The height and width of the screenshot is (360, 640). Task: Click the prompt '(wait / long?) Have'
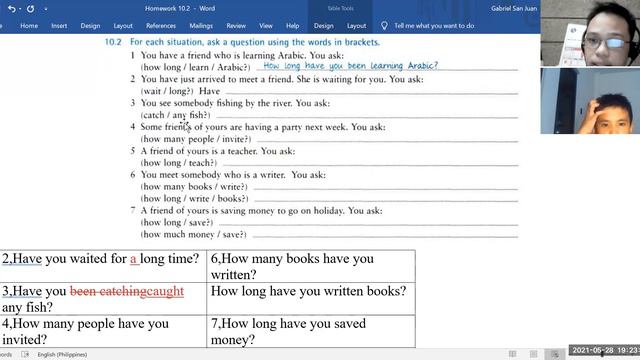(180, 91)
